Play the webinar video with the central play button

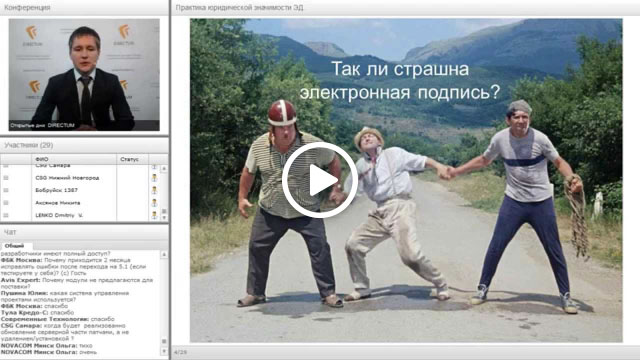point(320,180)
